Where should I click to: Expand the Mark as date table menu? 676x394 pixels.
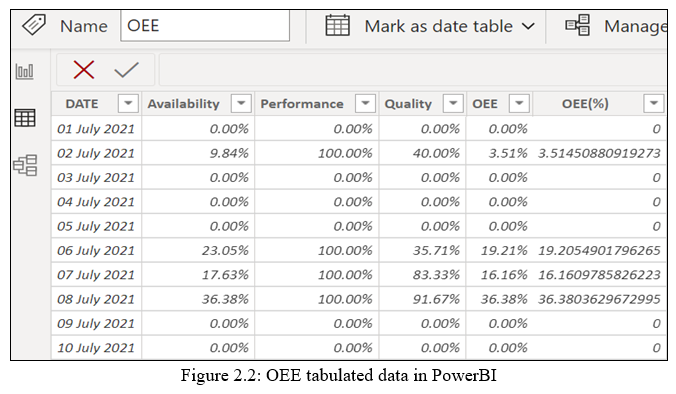528,26
